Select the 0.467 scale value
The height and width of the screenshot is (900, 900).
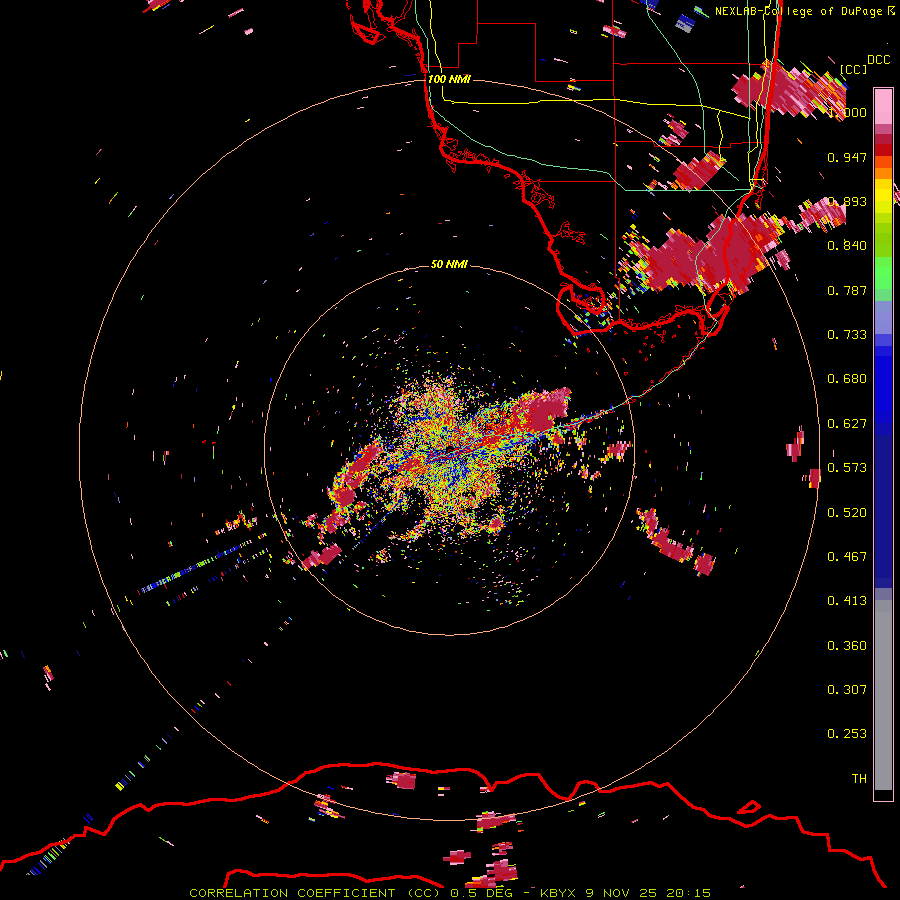pos(847,557)
